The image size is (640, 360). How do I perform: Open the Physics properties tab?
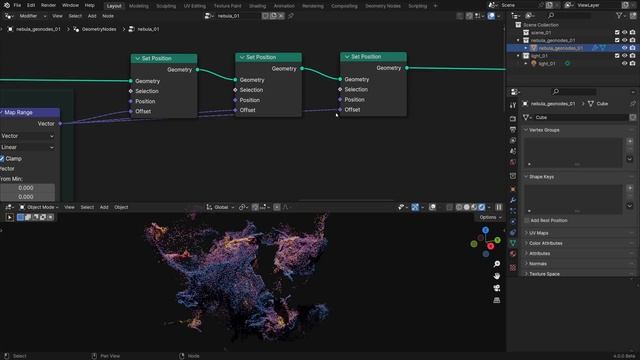[513, 222]
